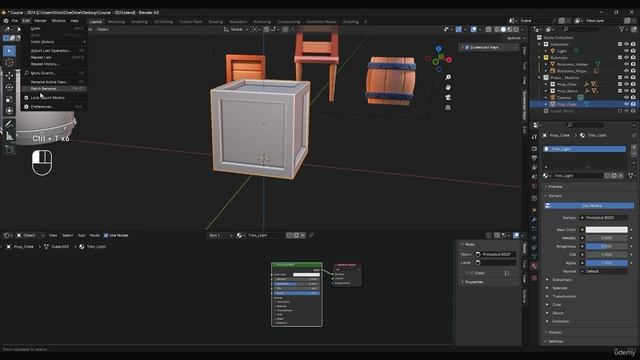Viewport: 640px width, 360px height.
Task: Click the Alpha slider
Action: point(606,263)
